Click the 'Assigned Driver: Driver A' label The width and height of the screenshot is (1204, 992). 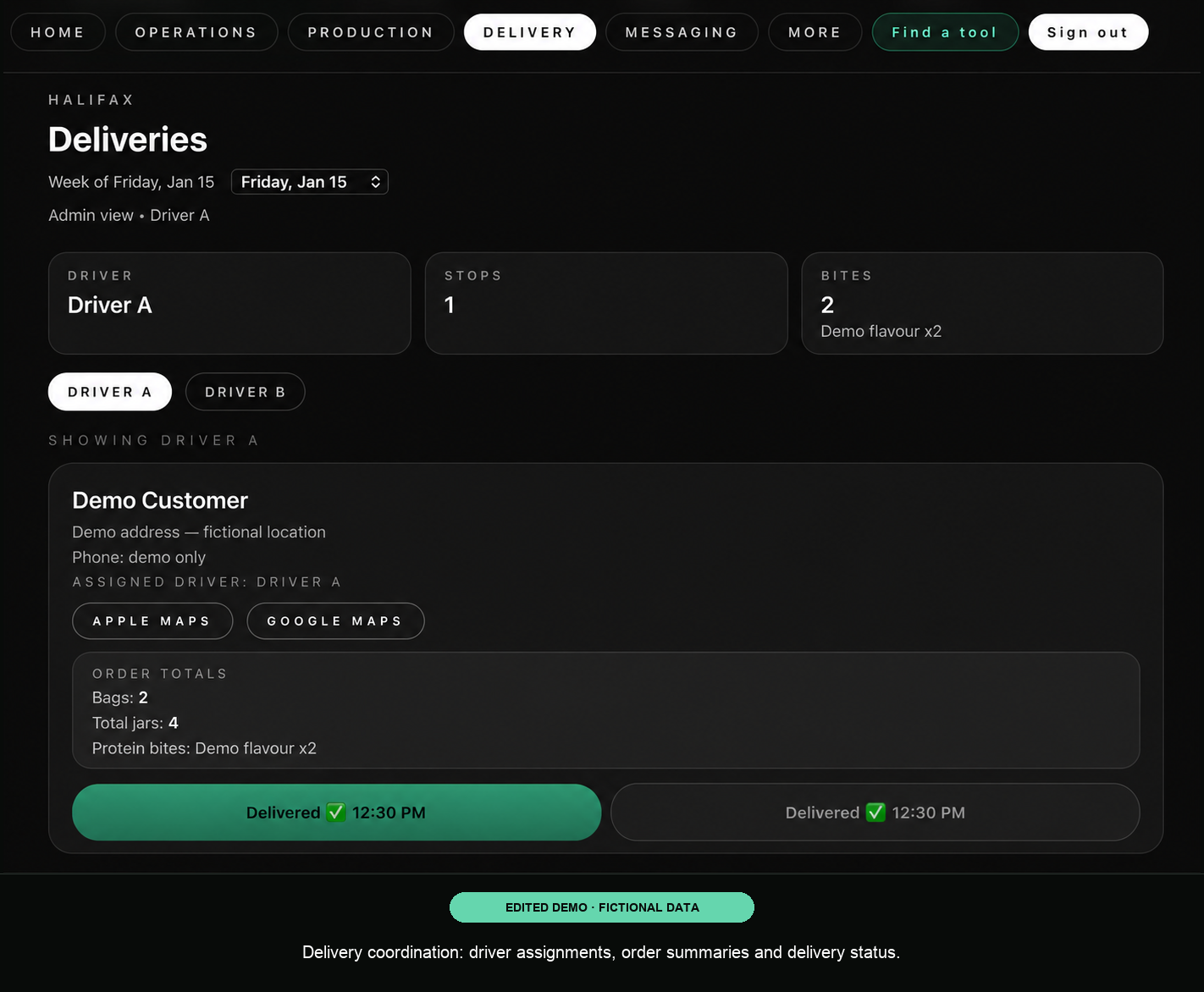[207, 582]
